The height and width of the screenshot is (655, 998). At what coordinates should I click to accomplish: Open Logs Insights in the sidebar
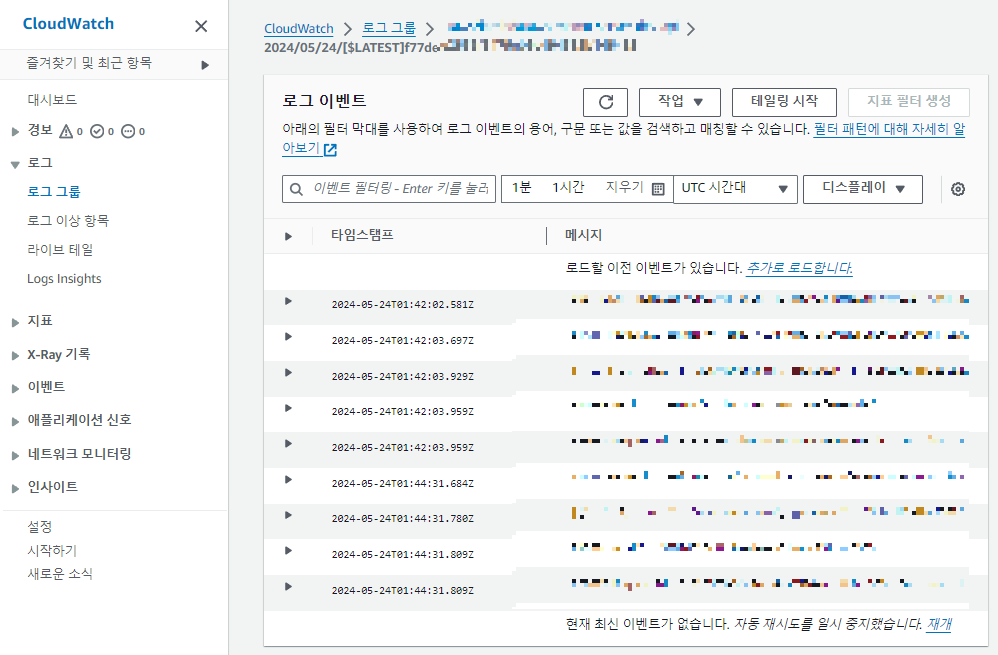pyautogui.click(x=64, y=279)
